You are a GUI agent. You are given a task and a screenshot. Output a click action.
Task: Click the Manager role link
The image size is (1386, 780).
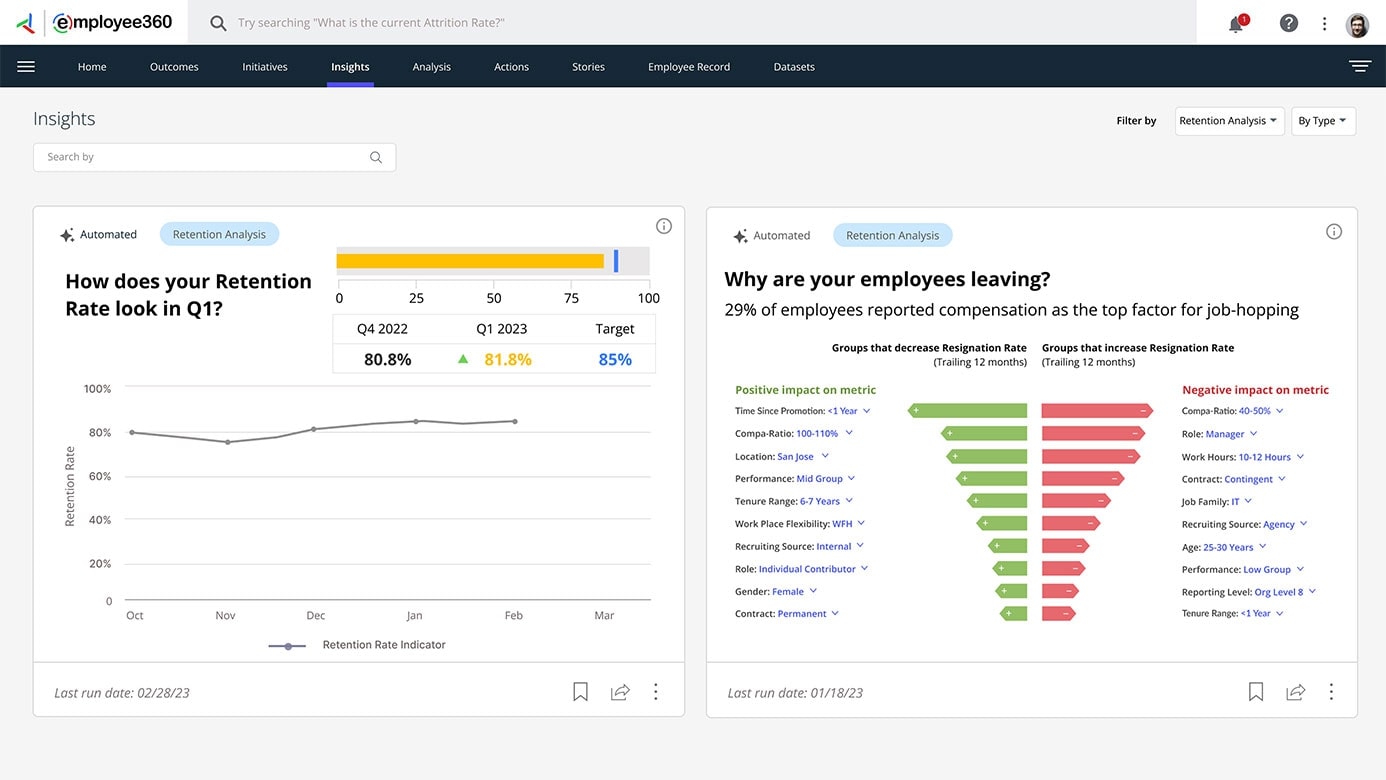[x=1225, y=434]
